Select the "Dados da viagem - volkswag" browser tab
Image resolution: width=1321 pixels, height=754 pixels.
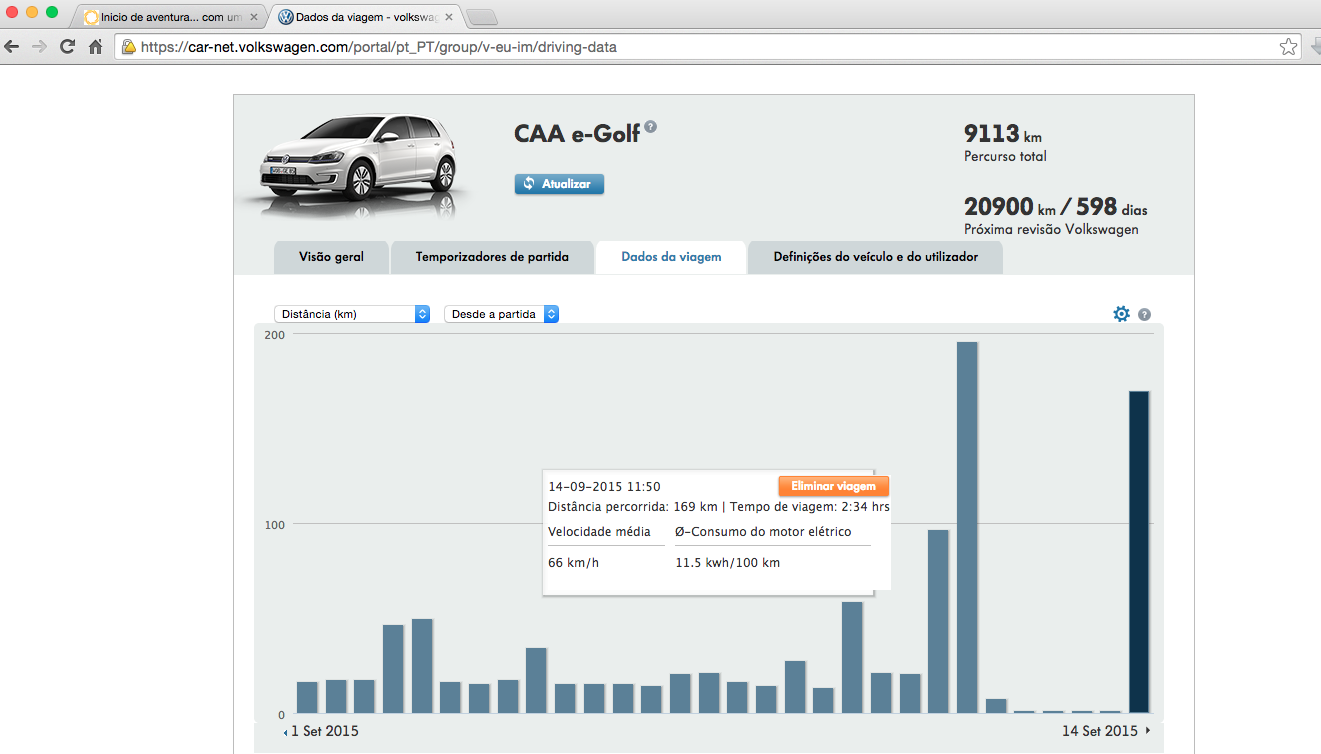coord(367,17)
